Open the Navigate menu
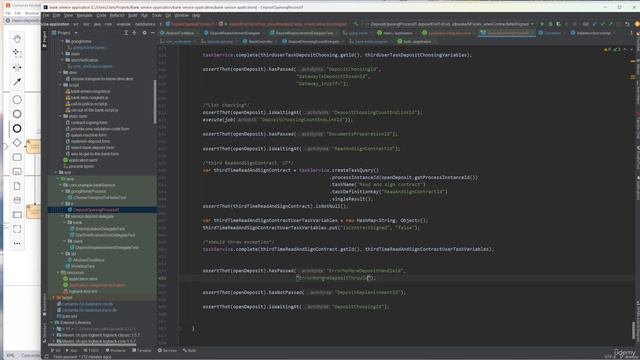The width and height of the screenshot is (640, 360). coord(84,16)
